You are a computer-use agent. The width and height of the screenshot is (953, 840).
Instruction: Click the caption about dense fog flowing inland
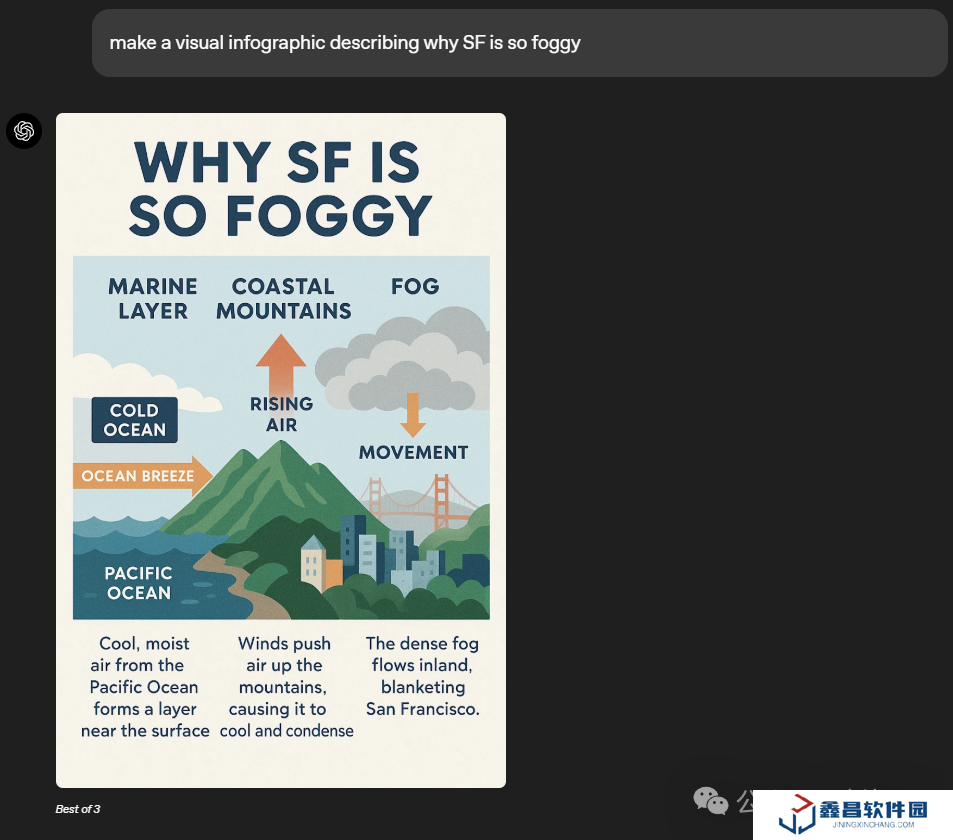(422, 676)
